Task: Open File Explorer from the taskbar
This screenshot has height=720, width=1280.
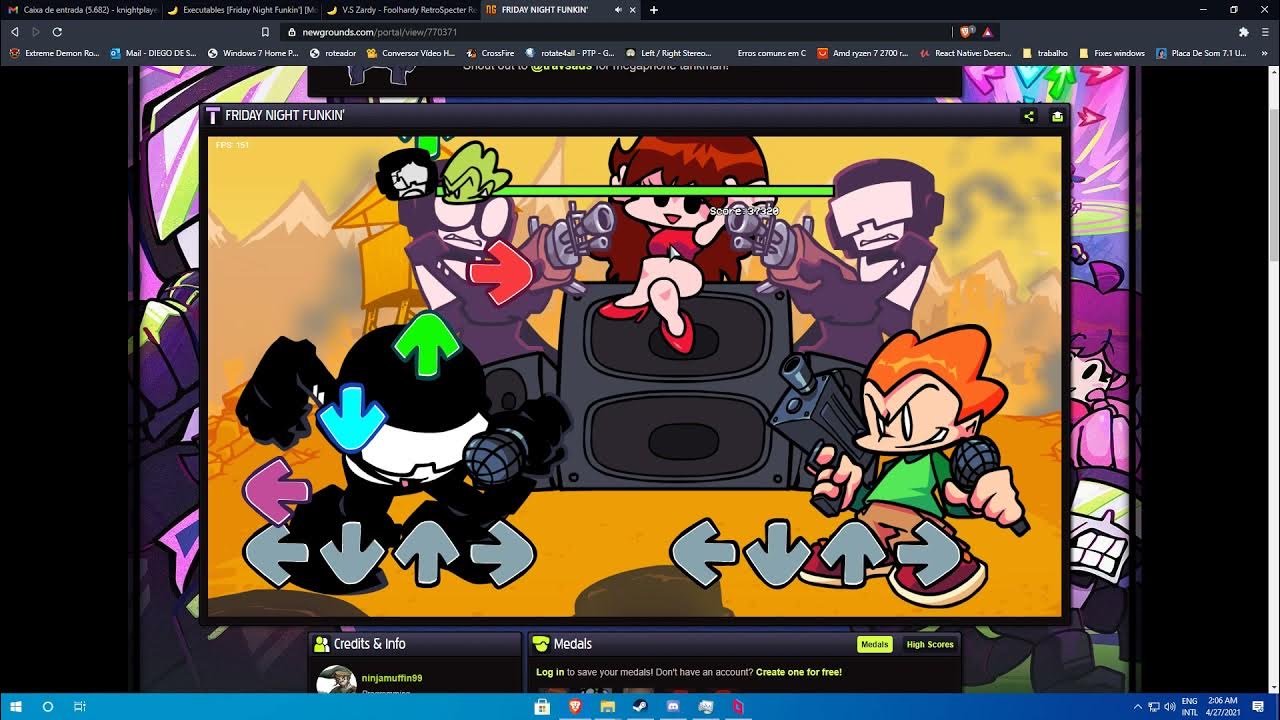Action: [607, 706]
